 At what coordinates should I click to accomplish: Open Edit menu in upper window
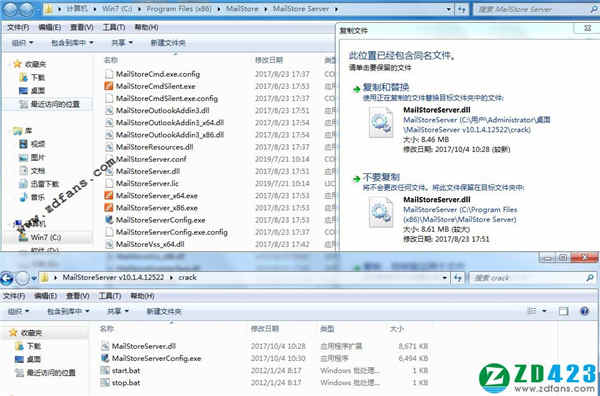point(49,28)
